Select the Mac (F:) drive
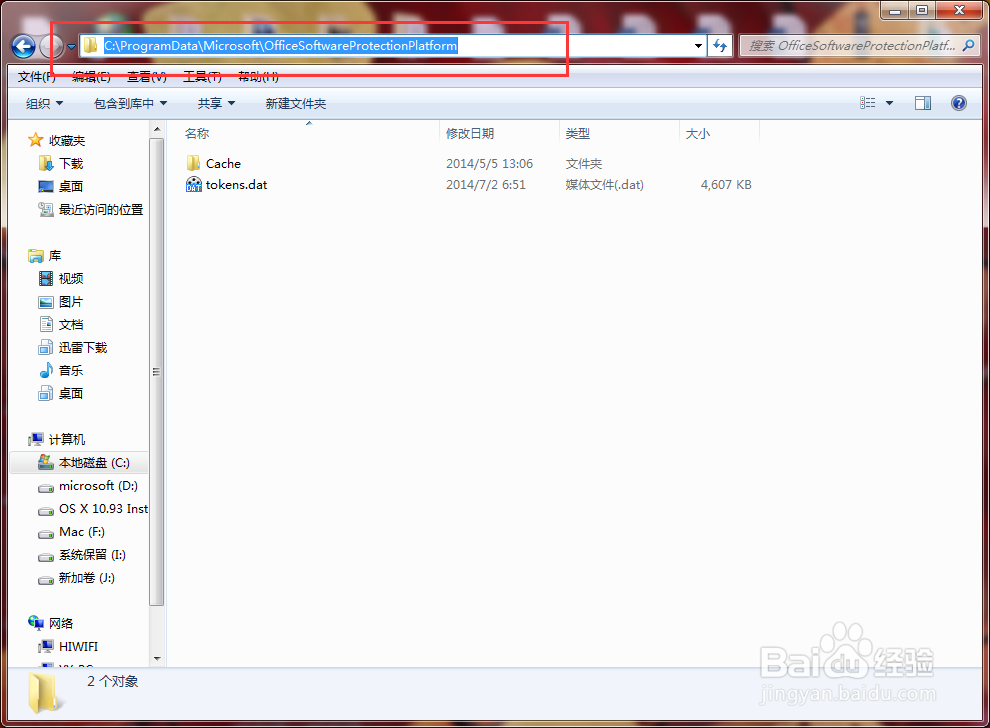This screenshot has height=728, width=990. pyautogui.click(x=81, y=532)
